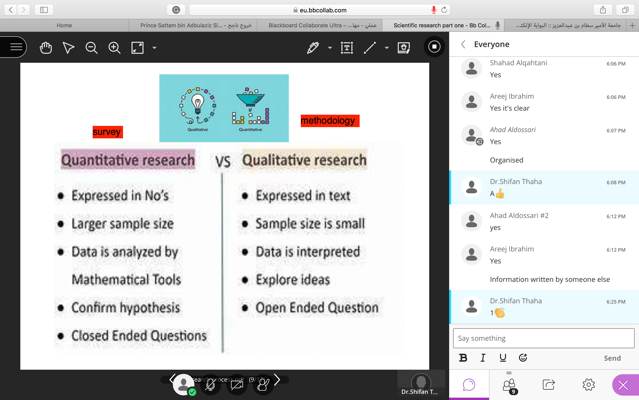Open emoji picker in chat
Viewport: 639px width, 400px height.
pos(523,358)
